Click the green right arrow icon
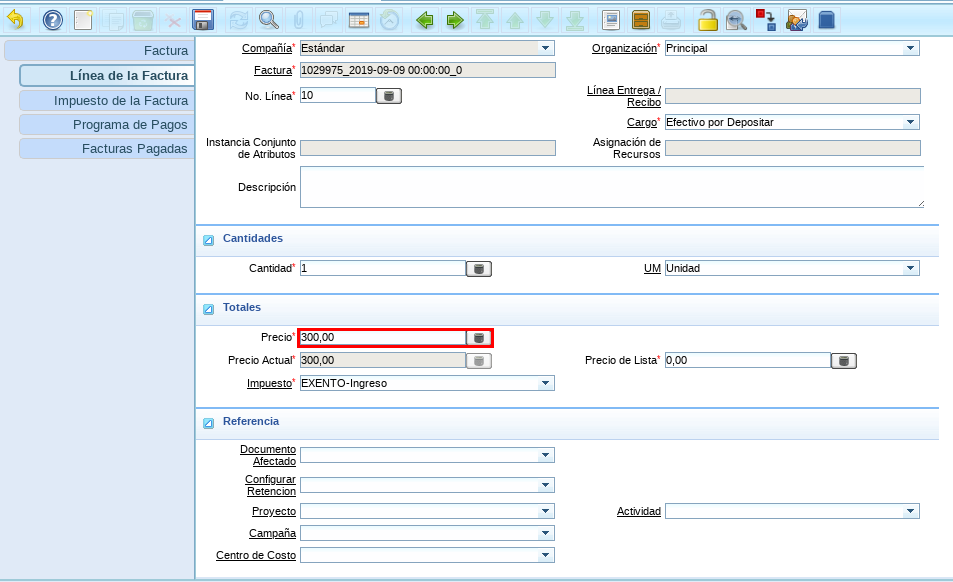 click(455, 20)
